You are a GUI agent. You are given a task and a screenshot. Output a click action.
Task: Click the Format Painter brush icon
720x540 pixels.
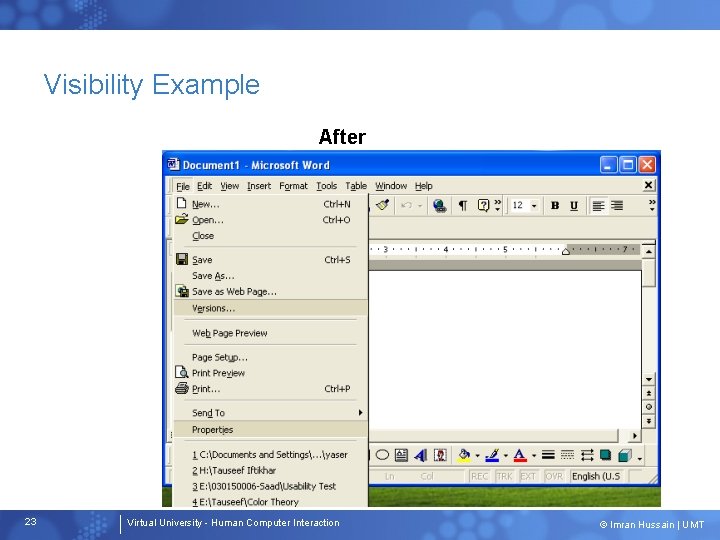tap(382, 205)
